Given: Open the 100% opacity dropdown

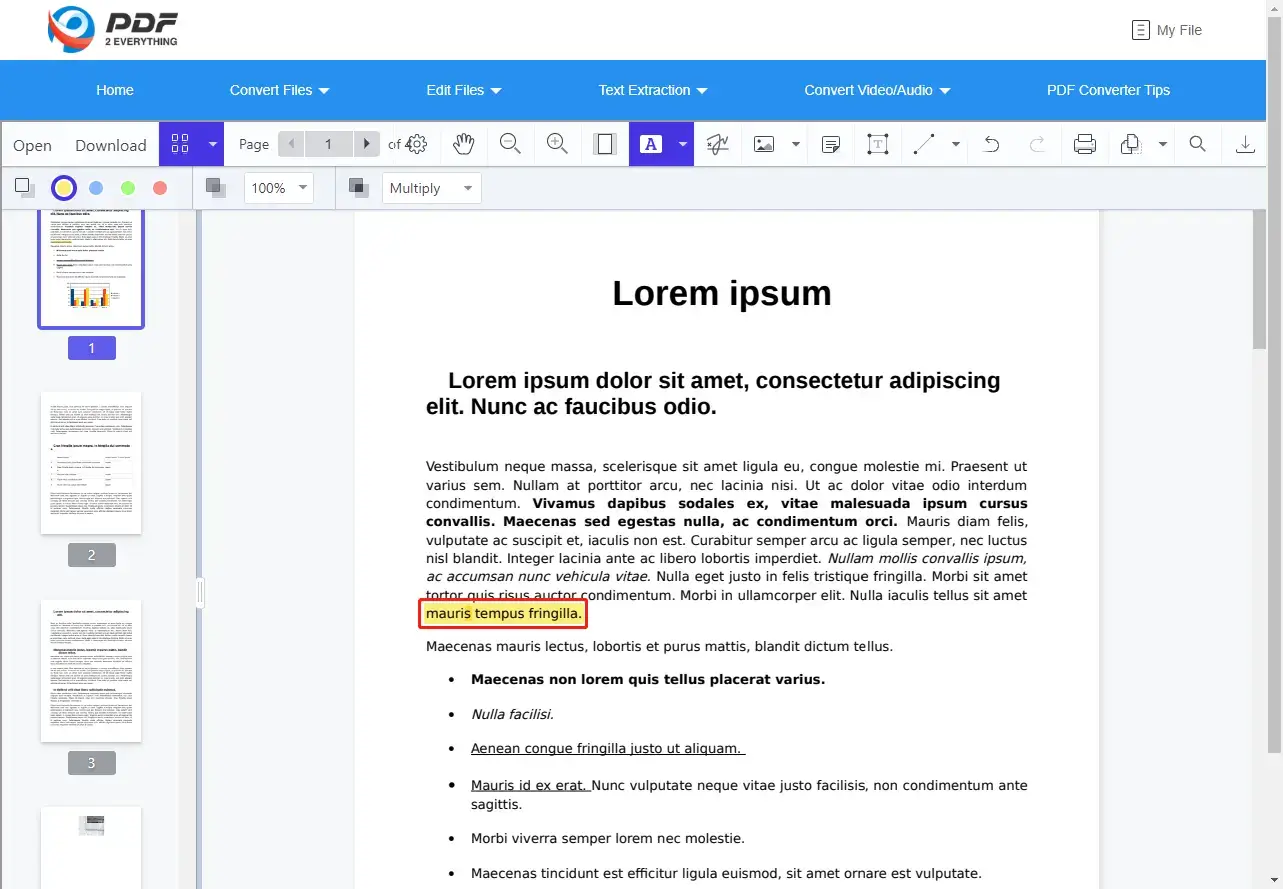Looking at the screenshot, I should click(x=279, y=188).
